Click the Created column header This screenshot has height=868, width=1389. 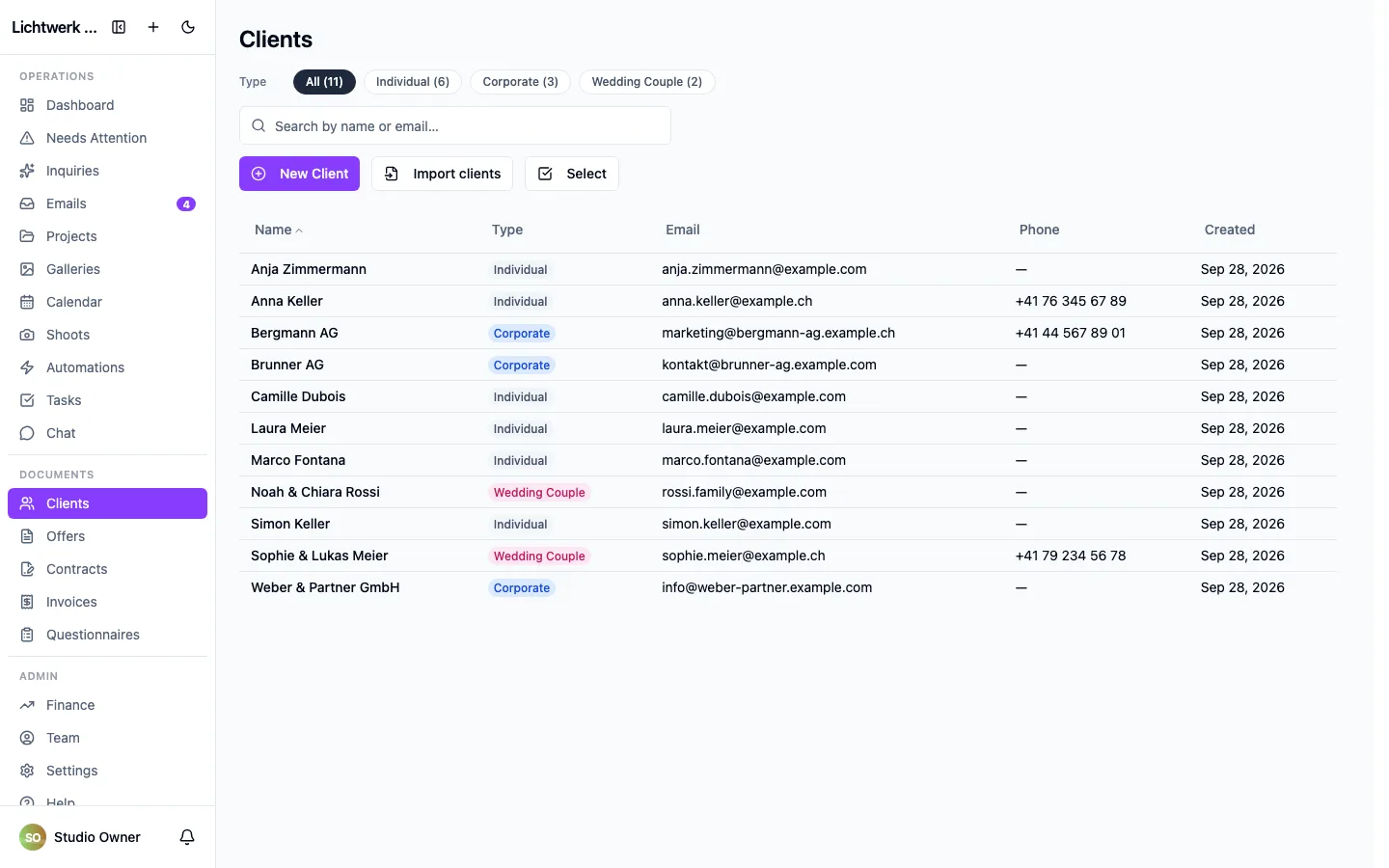(1230, 230)
